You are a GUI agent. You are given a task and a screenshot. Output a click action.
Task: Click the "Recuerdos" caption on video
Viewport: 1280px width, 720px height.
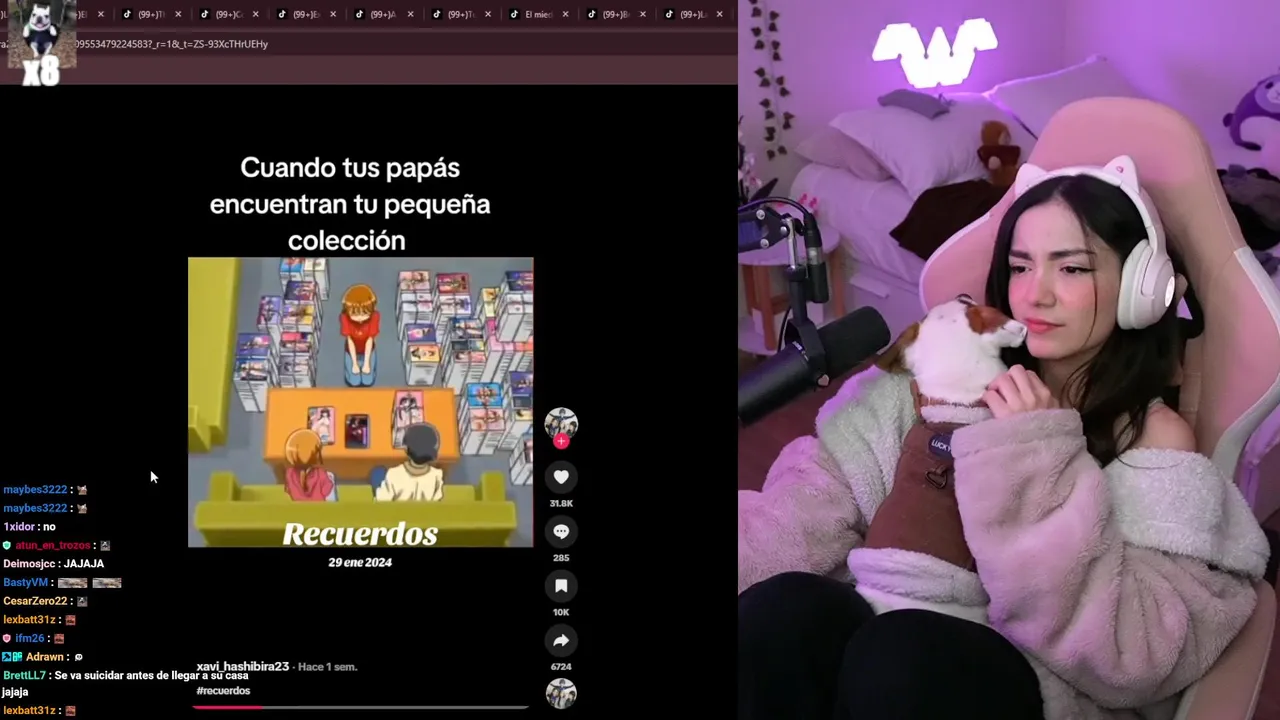(360, 534)
